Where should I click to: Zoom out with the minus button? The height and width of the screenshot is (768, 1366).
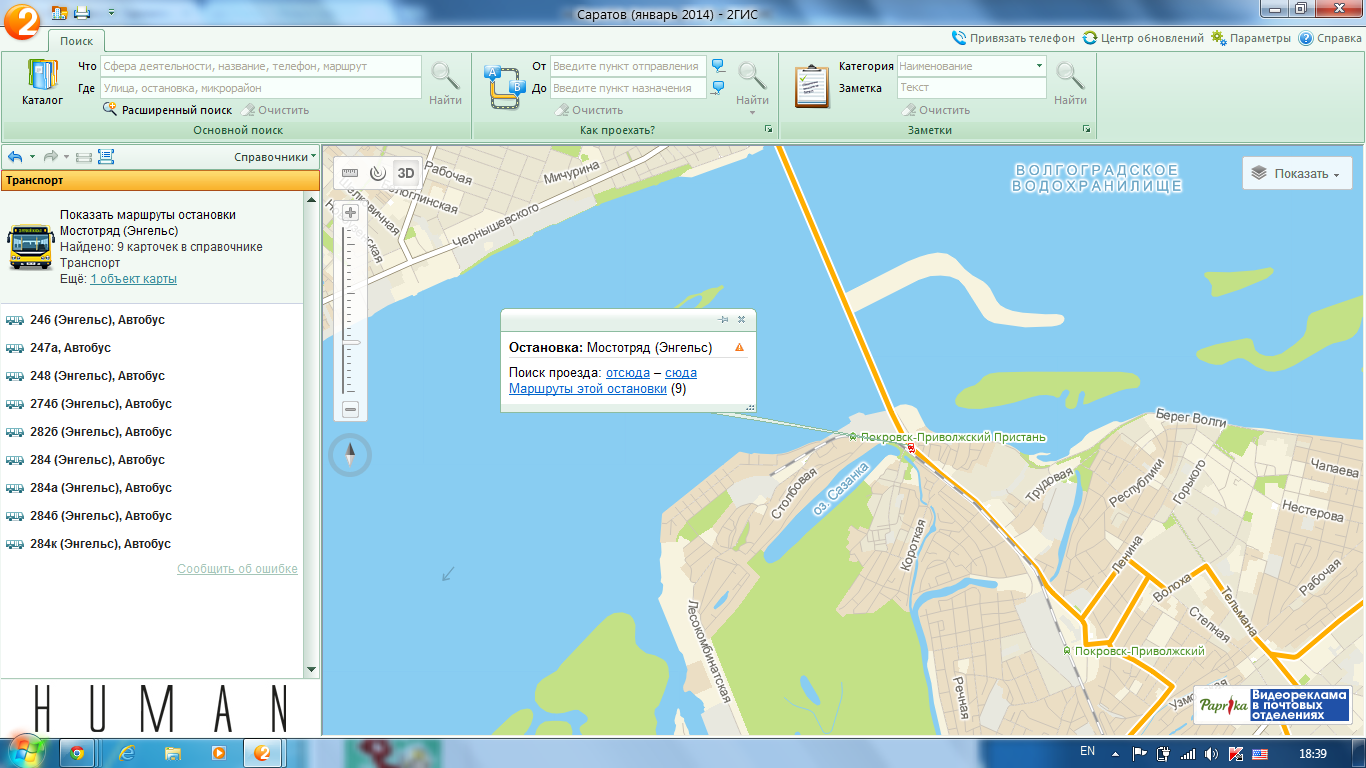tap(351, 409)
